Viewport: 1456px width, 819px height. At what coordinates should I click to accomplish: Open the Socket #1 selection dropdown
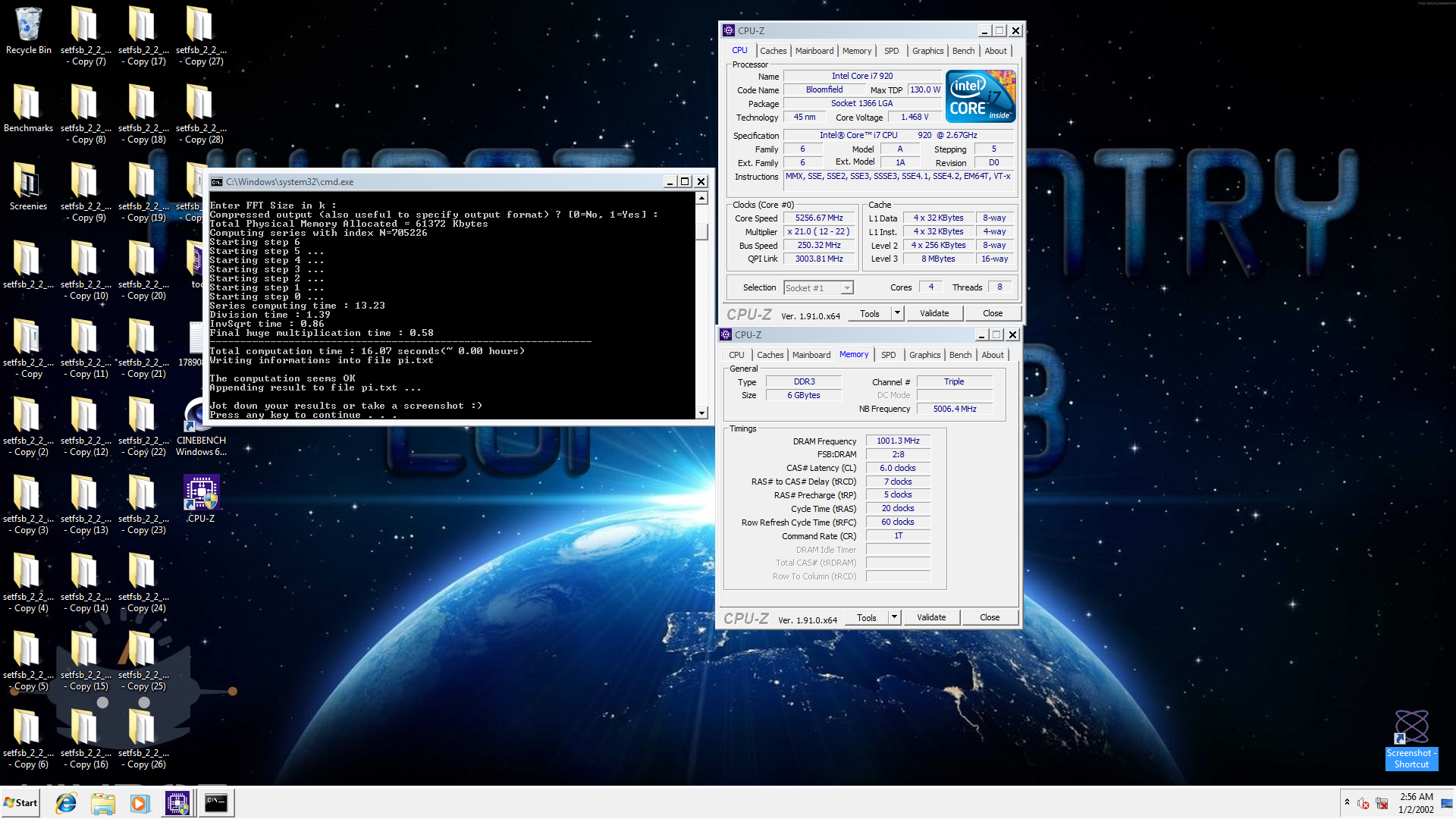[818, 287]
